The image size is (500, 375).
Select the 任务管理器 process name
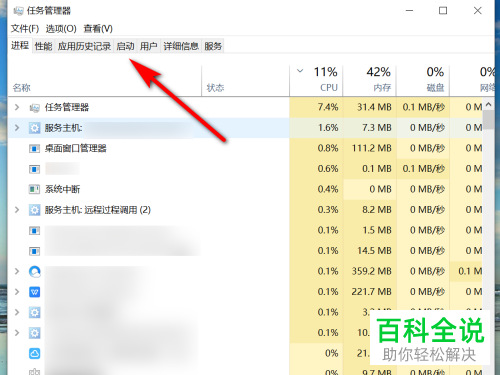67,107
